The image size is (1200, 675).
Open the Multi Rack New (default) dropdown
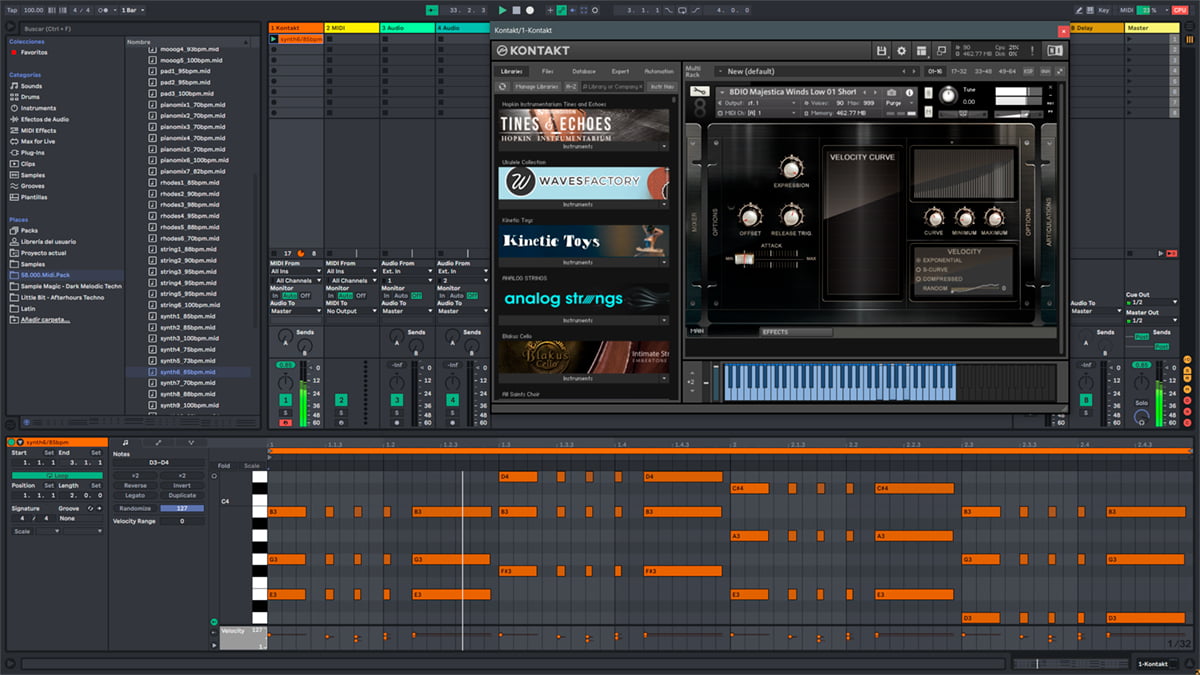pyautogui.click(x=818, y=71)
